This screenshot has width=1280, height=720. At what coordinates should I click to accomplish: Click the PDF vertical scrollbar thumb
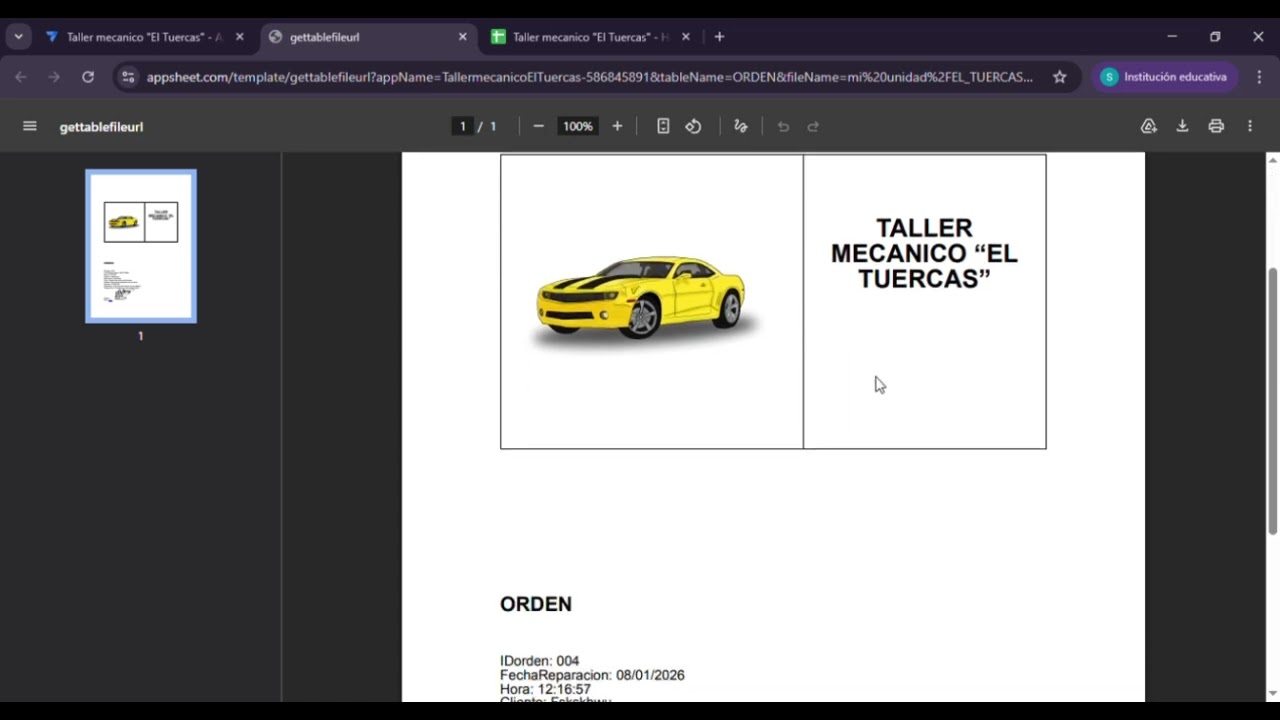coord(1273,401)
